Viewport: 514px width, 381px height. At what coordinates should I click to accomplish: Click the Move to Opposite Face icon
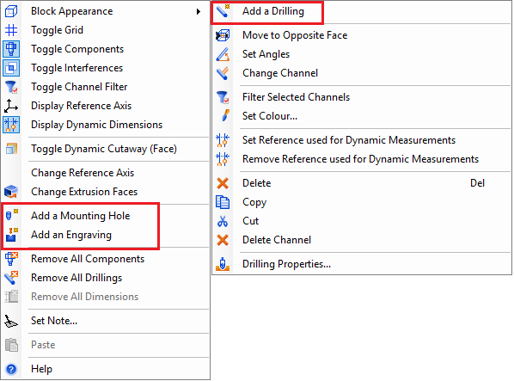point(223,35)
